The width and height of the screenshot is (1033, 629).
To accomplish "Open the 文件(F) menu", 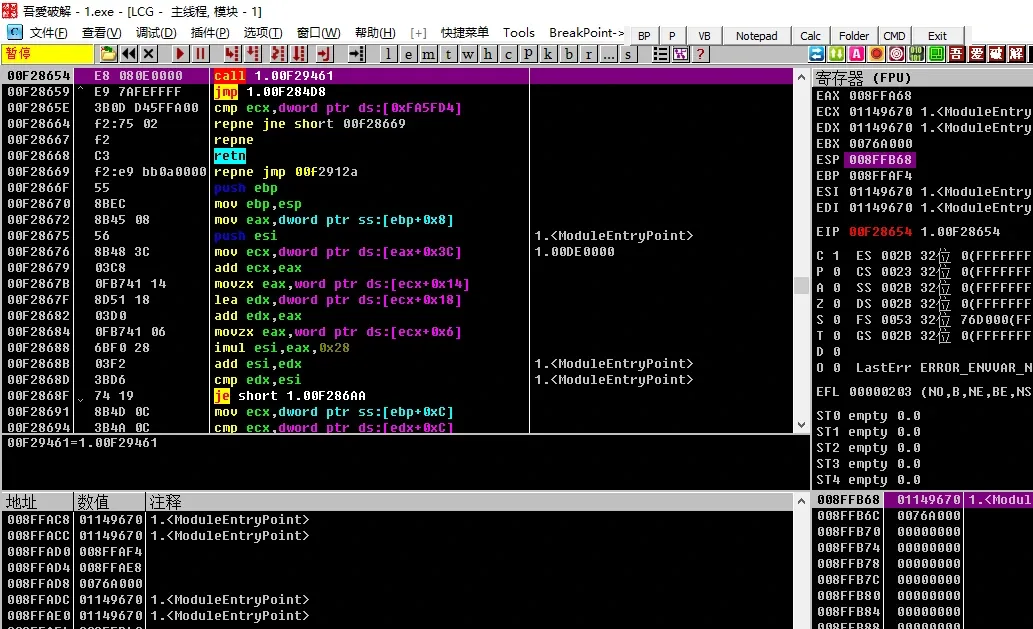I will 48,33.
